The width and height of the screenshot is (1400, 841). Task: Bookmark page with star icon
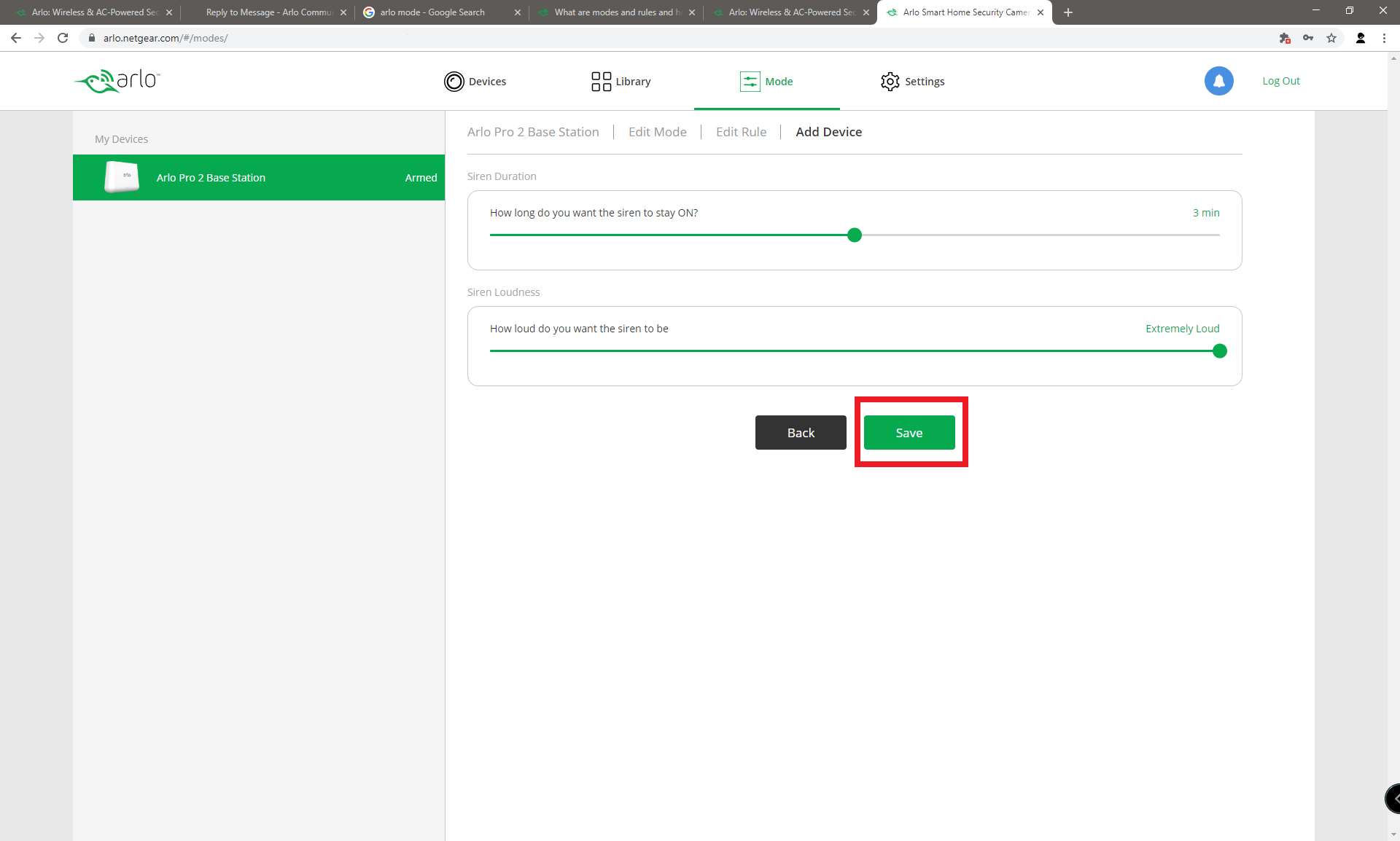point(1331,38)
